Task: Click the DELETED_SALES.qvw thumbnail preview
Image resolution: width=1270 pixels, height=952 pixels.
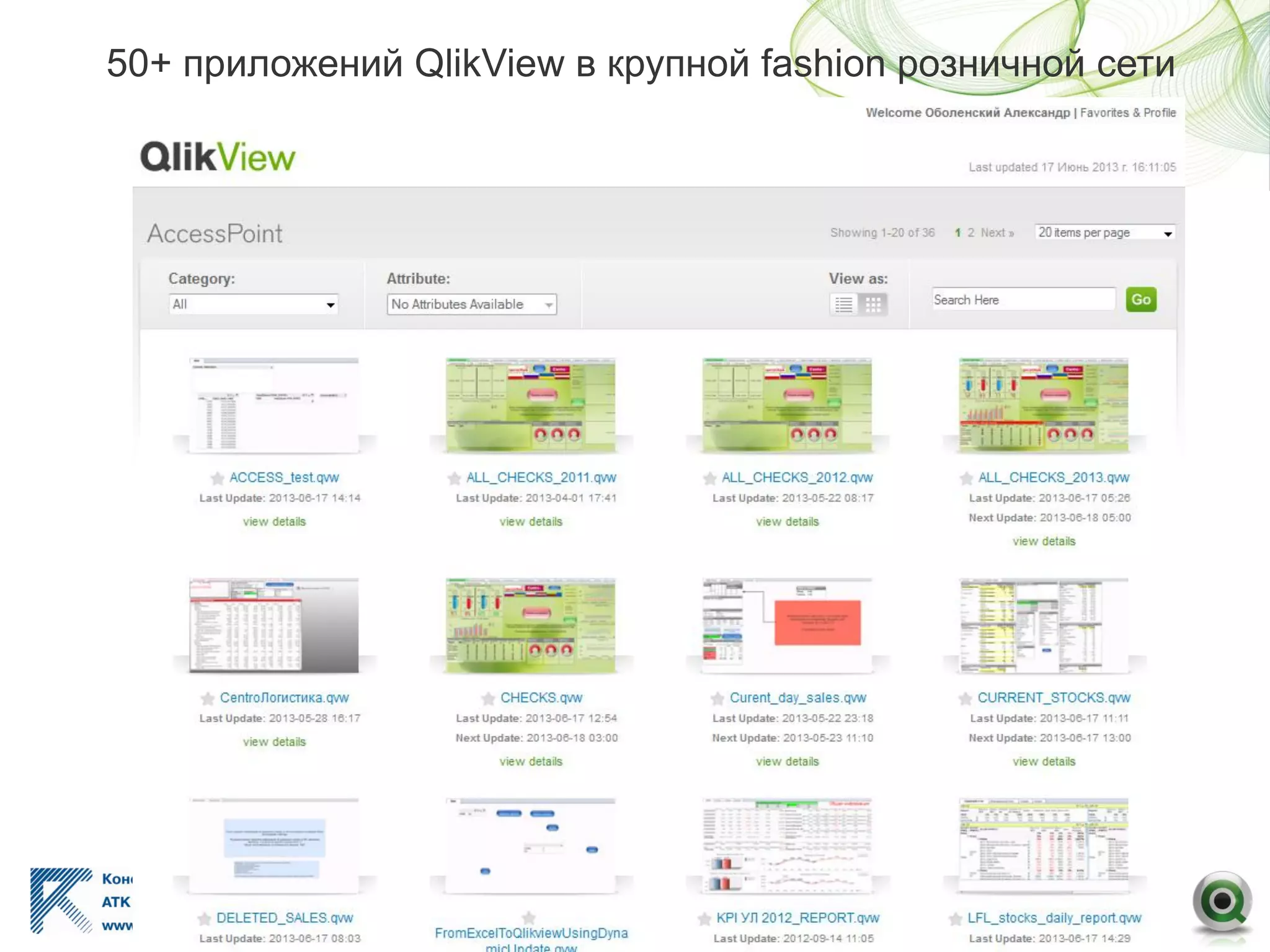Action: (274, 846)
